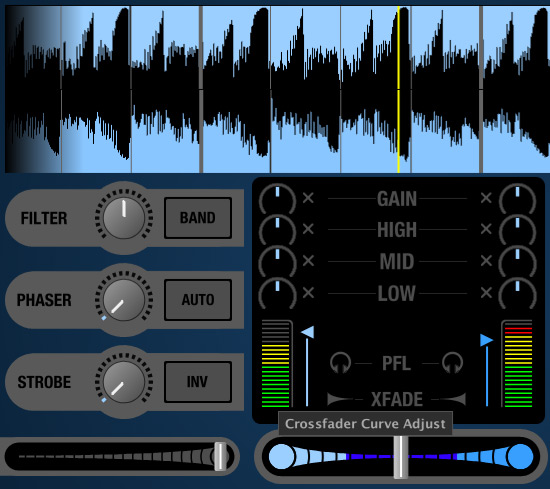Click the FILTER effect knob
The image size is (550, 489).
[124, 218]
